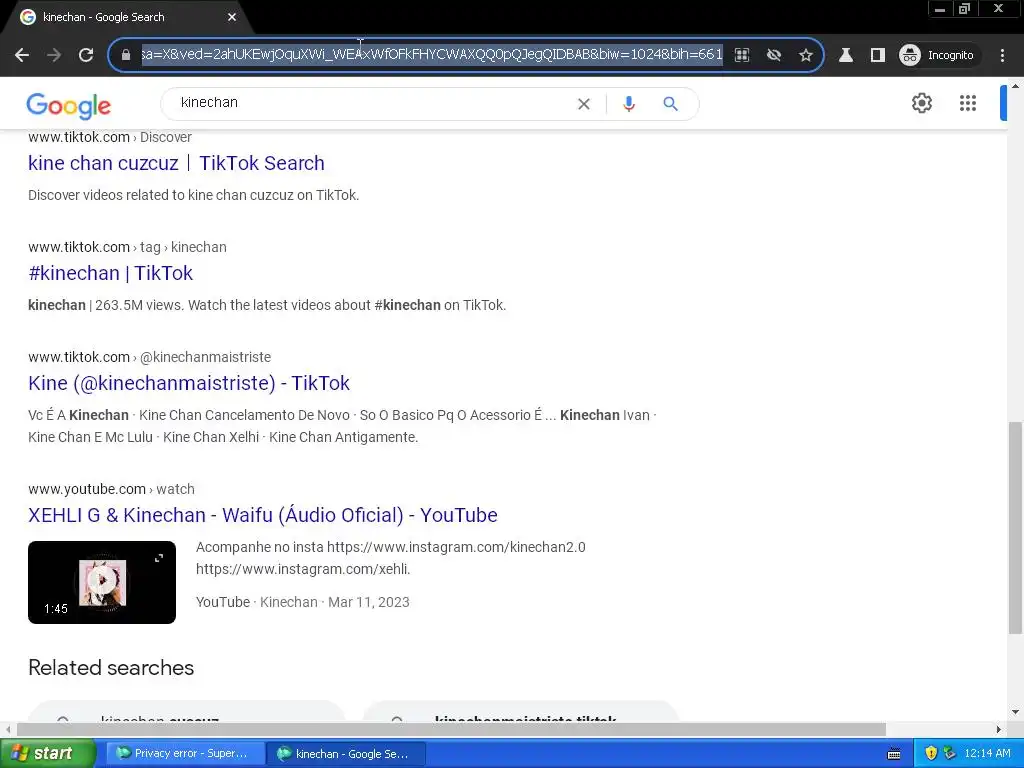Open 'kine chan cuzcuz | TikTok Search' result
1024x768 pixels.
point(176,163)
